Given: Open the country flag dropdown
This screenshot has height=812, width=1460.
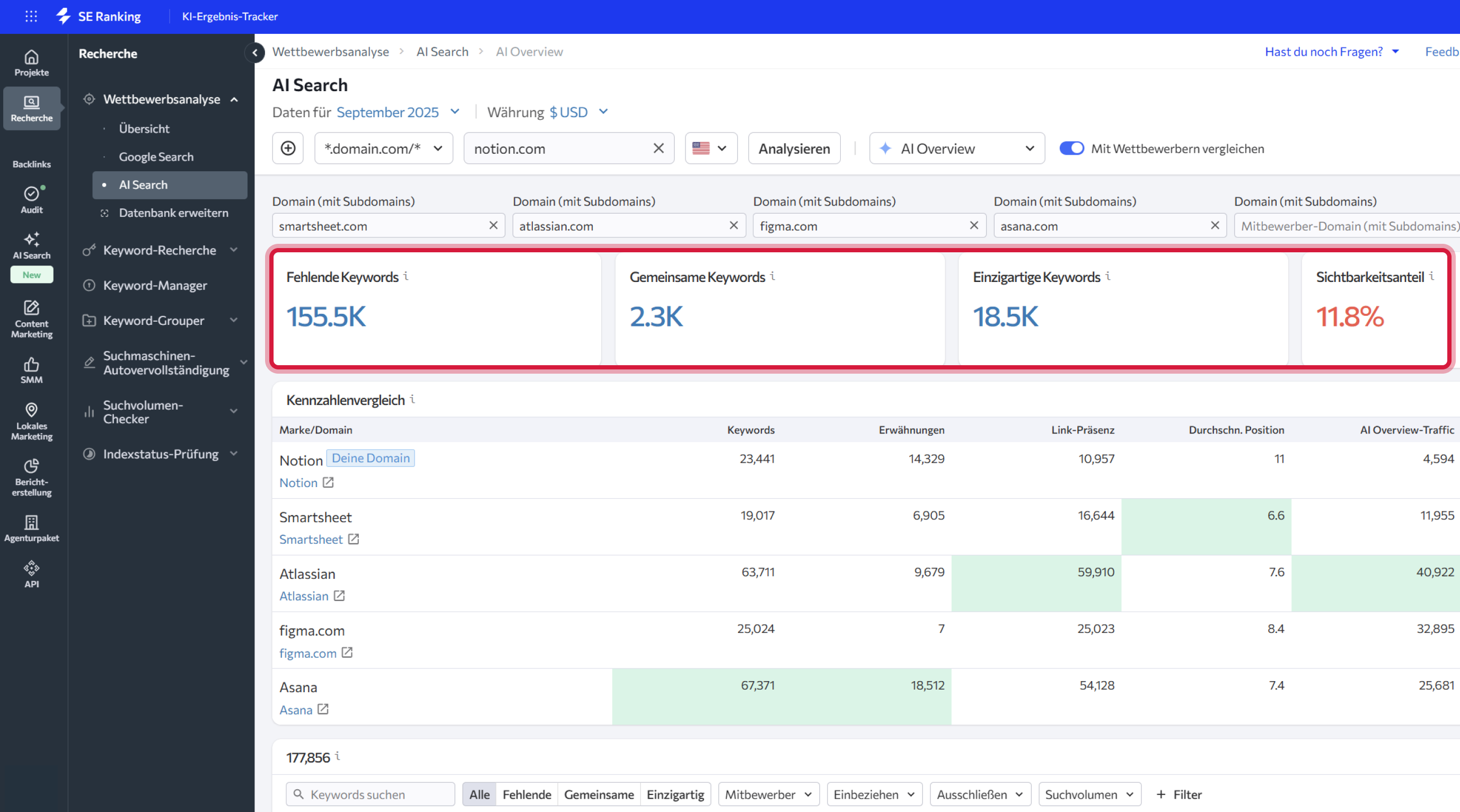Looking at the screenshot, I should 711,148.
